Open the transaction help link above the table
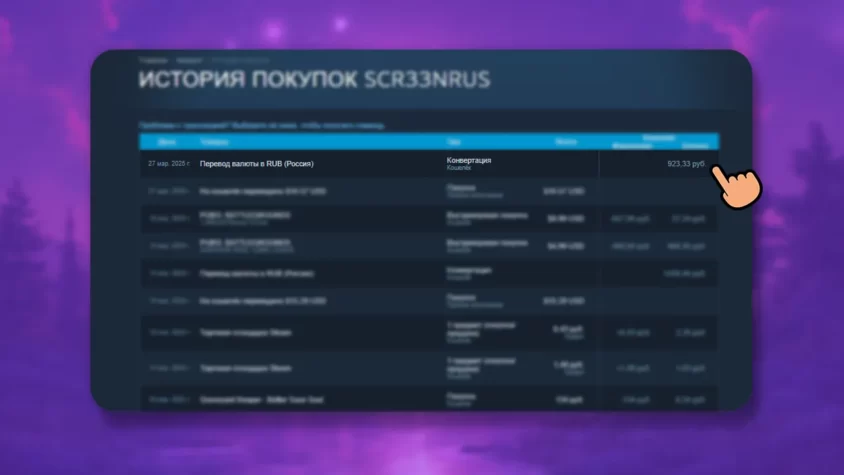 point(262,125)
